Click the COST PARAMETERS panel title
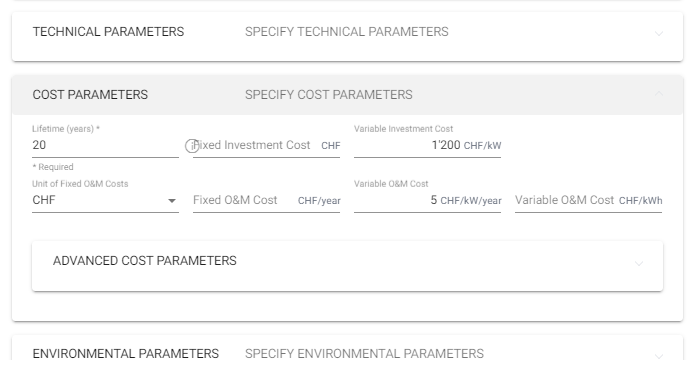This screenshot has height=370, width=696. [90, 95]
